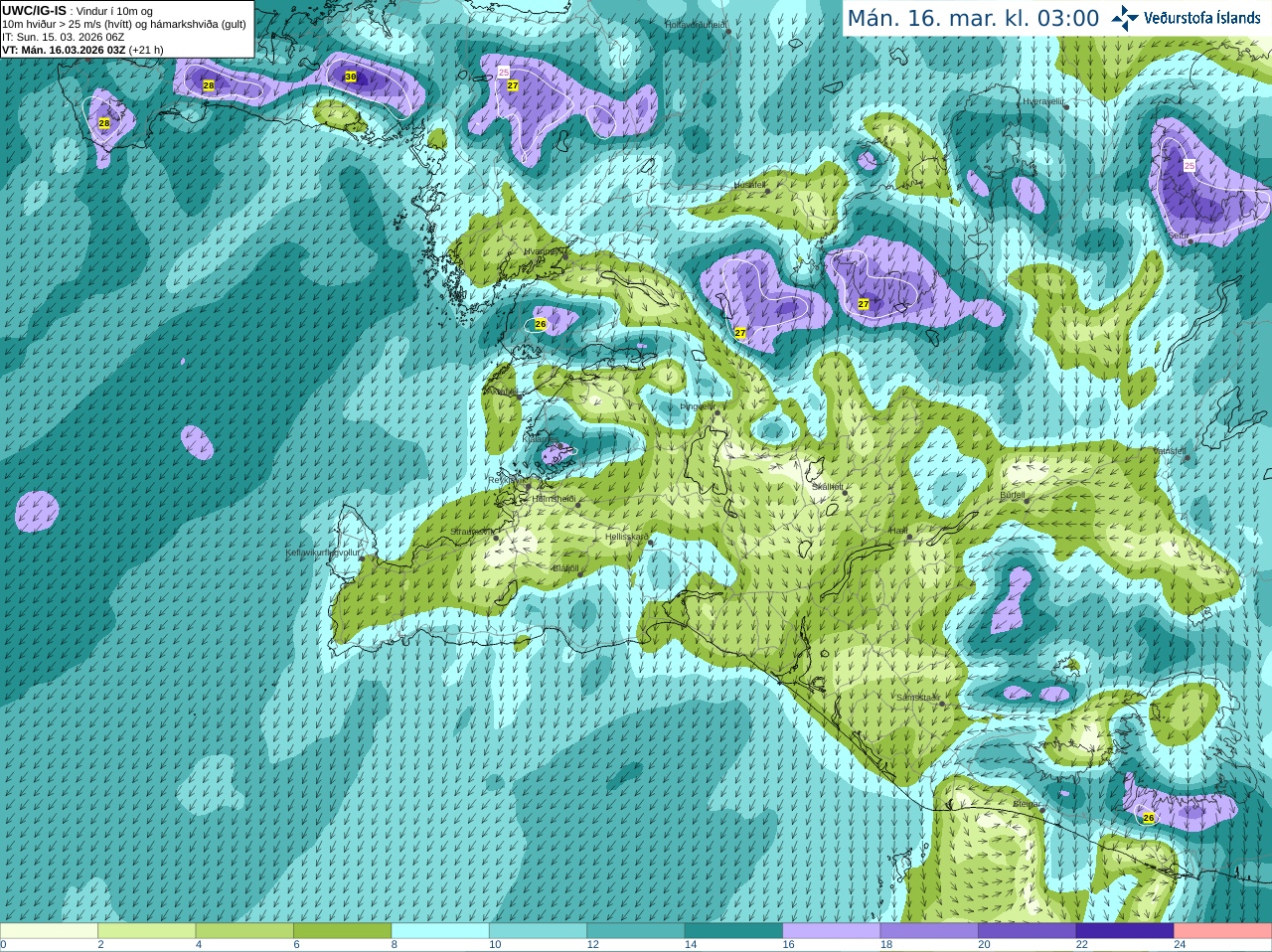Screen dimensions: 1272x952
Task: Pick the 4–6 m/s green legend swatch
Action: tap(244, 931)
